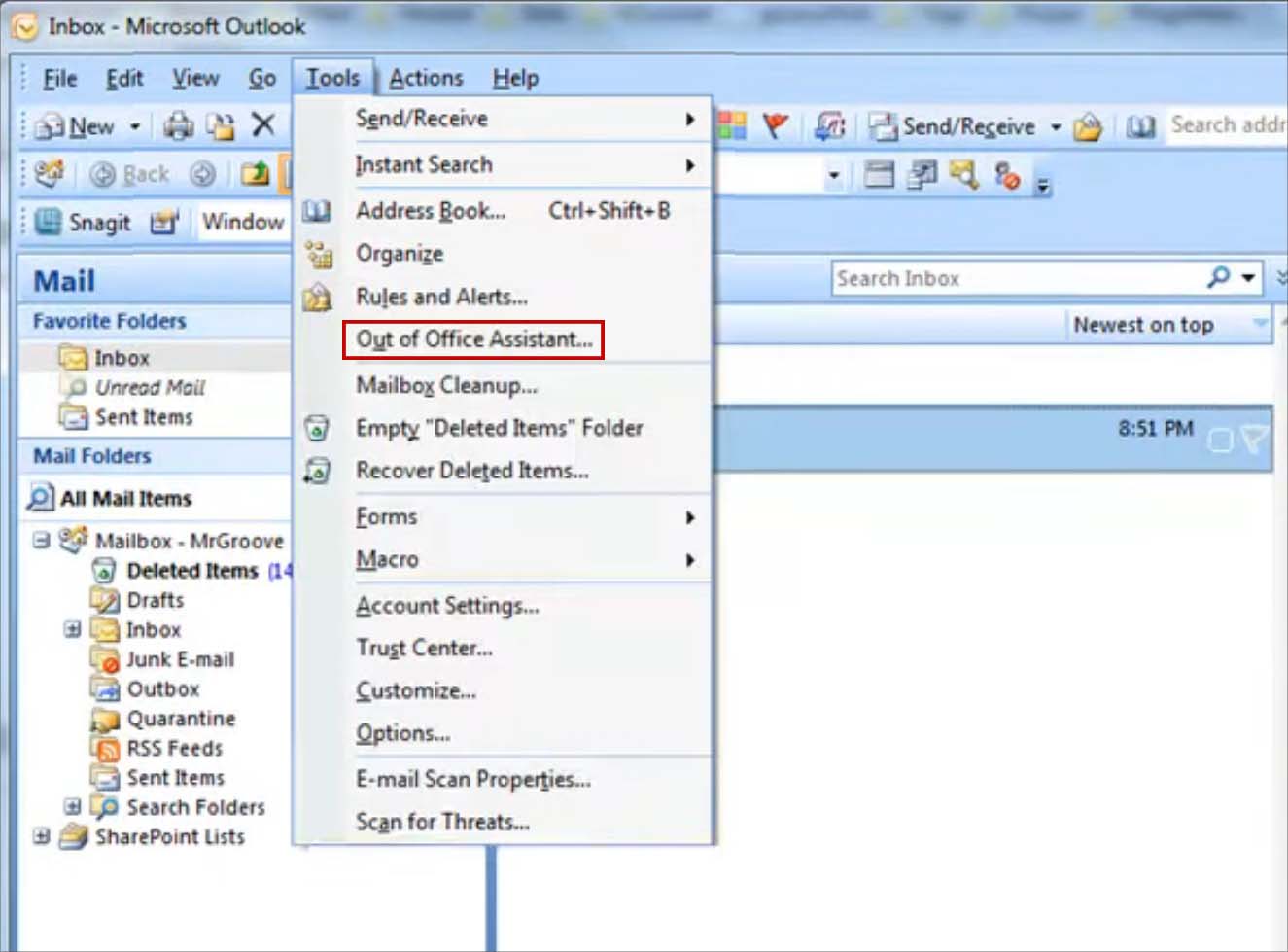This screenshot has height=952, width=1288.
Task: Click the envelope icon after Send/Receive
Action: point(1088,126)
